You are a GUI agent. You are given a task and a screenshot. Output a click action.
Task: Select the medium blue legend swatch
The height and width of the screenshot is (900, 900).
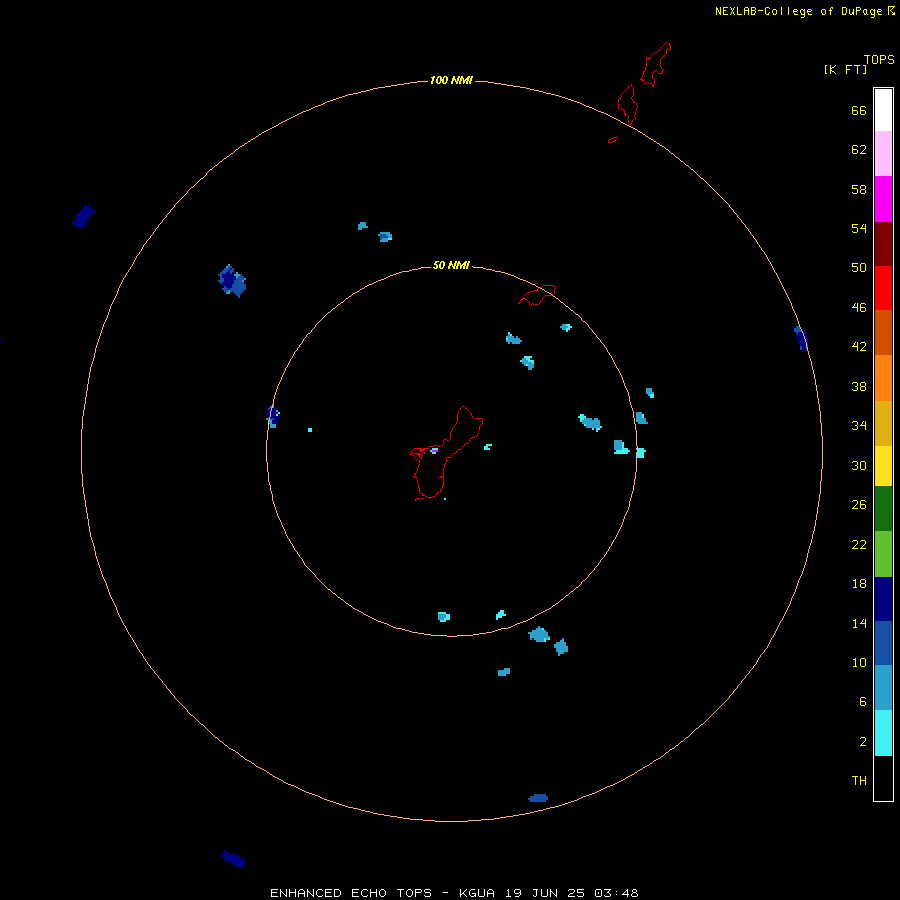tap(883, 643)
